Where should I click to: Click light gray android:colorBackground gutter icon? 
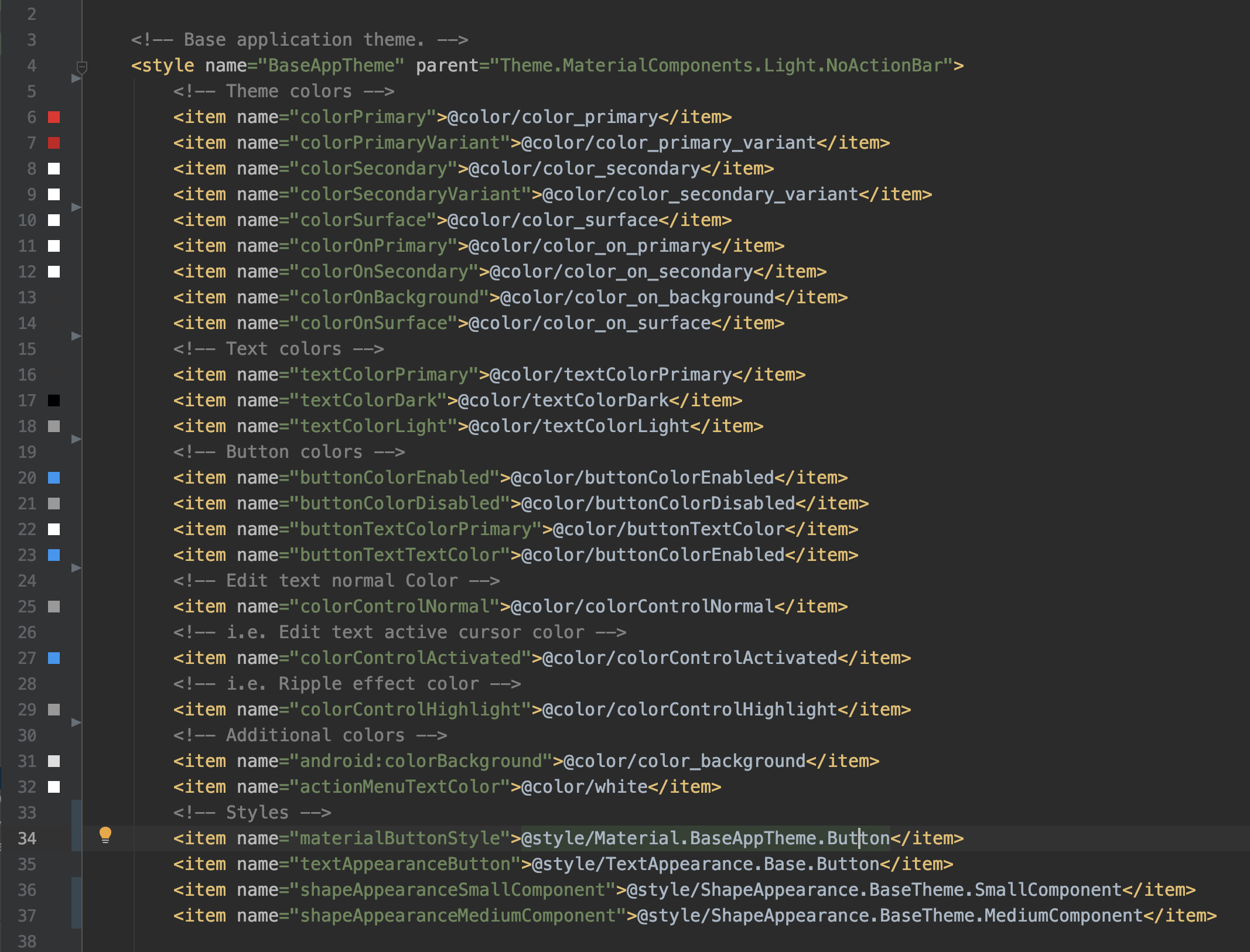click(x=54, y=761)
